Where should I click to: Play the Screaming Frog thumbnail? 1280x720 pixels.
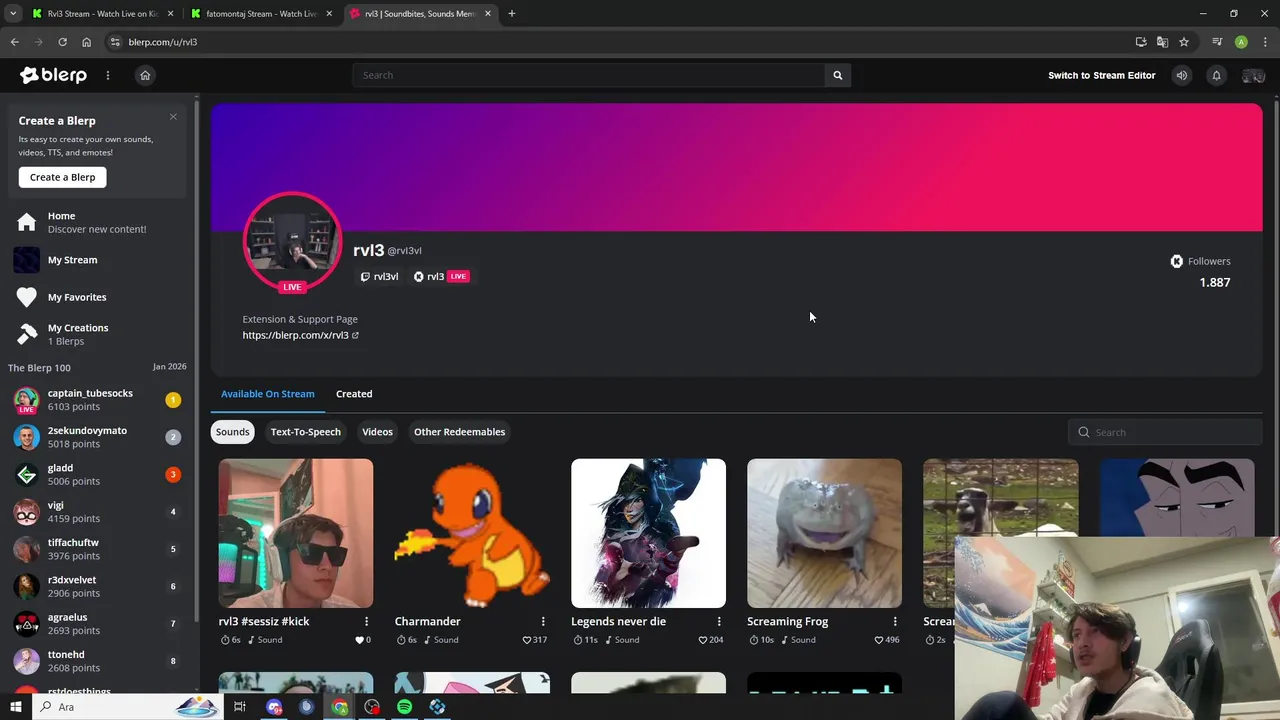pyautogui.click(x=824, y=533)
